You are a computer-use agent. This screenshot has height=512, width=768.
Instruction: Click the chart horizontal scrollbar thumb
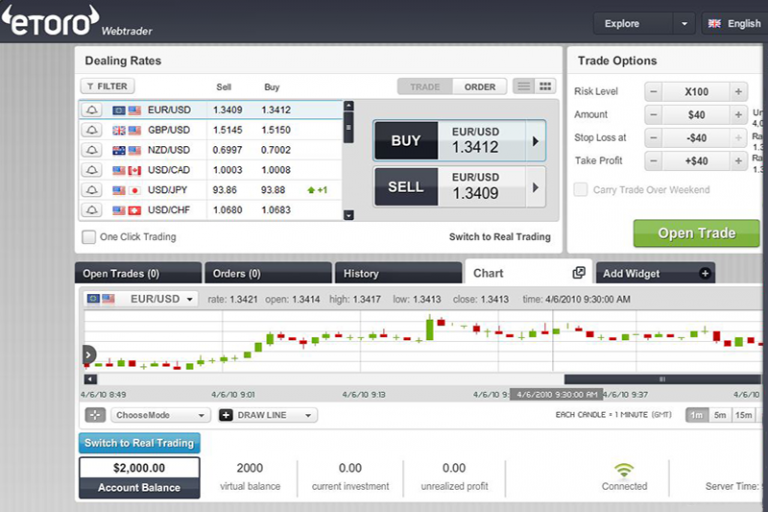click(662, 379)
